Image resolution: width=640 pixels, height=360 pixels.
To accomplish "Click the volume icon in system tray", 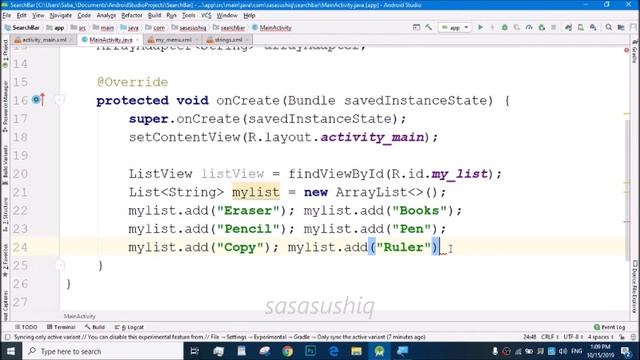I will point(563,351).
